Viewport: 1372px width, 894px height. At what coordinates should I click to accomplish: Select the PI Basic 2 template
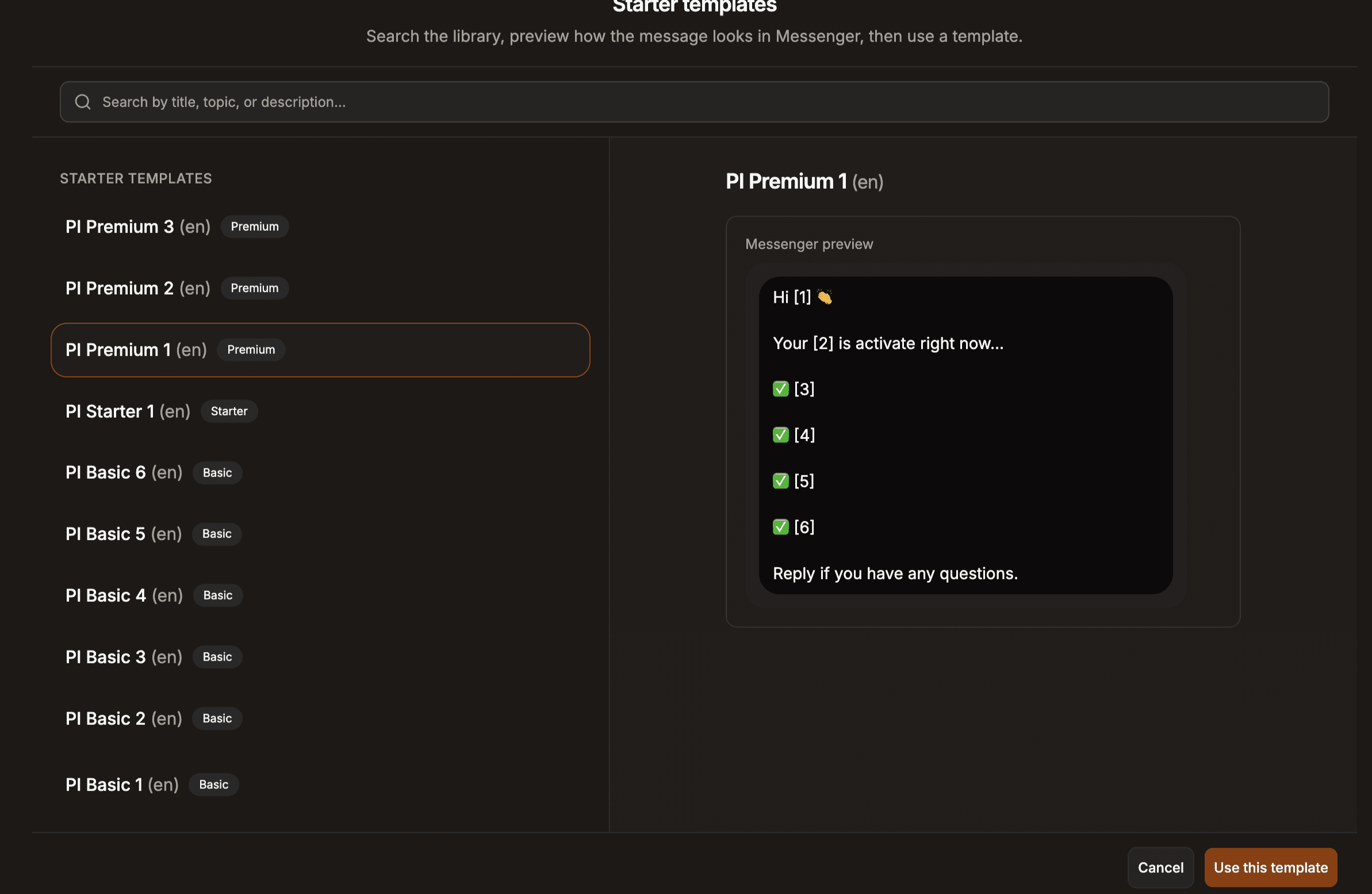320,718
